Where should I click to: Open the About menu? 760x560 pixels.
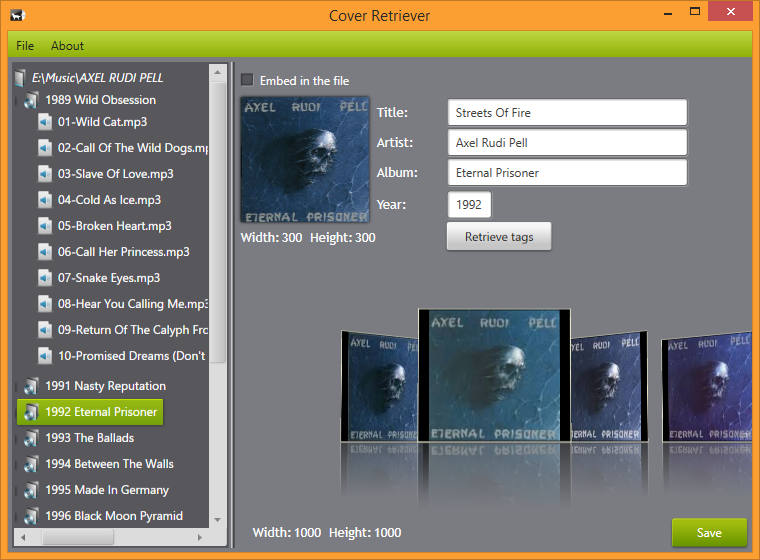67,46
